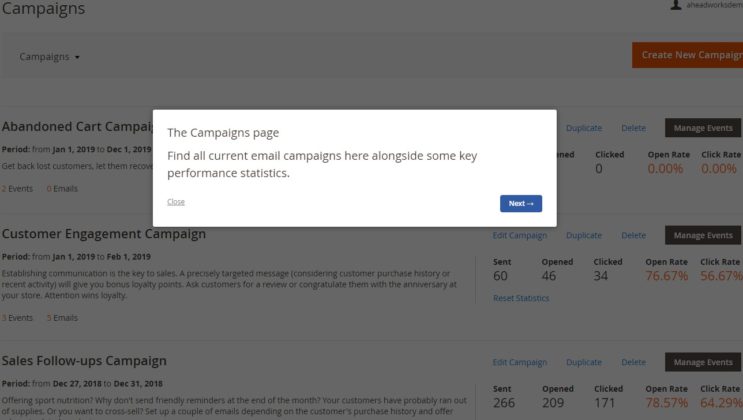Edit the Customer Engagement Campaign

click(x=520, y=236)
